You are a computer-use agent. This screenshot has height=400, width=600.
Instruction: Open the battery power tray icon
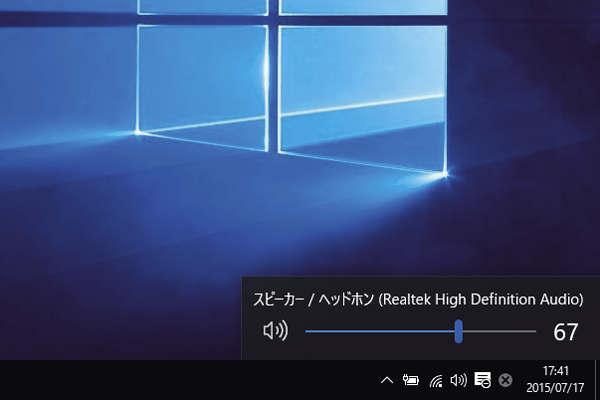tap(411, 380)
